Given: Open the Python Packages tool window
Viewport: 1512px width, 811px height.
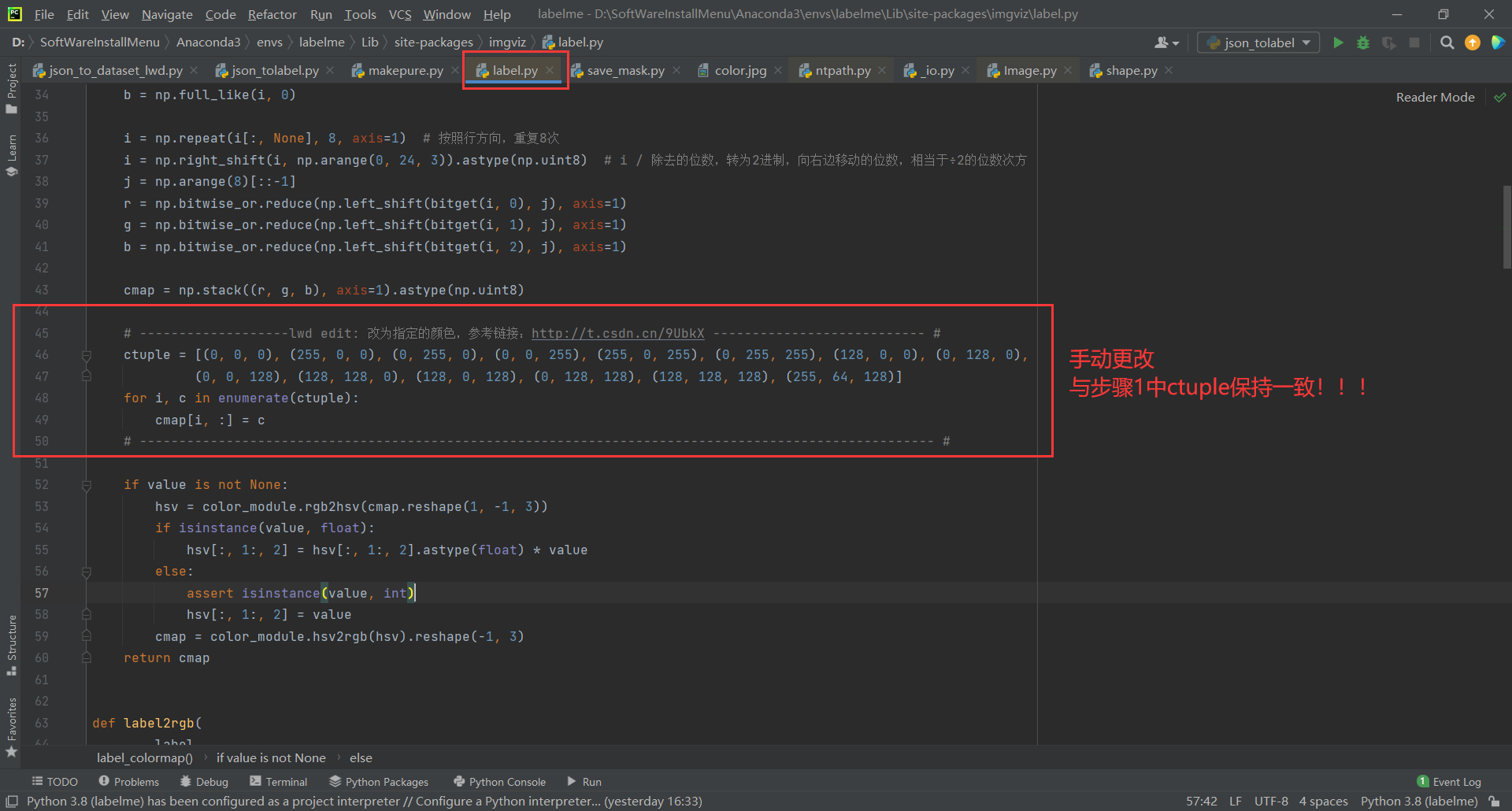Looking at the screenshot, I should coord(379,781).
